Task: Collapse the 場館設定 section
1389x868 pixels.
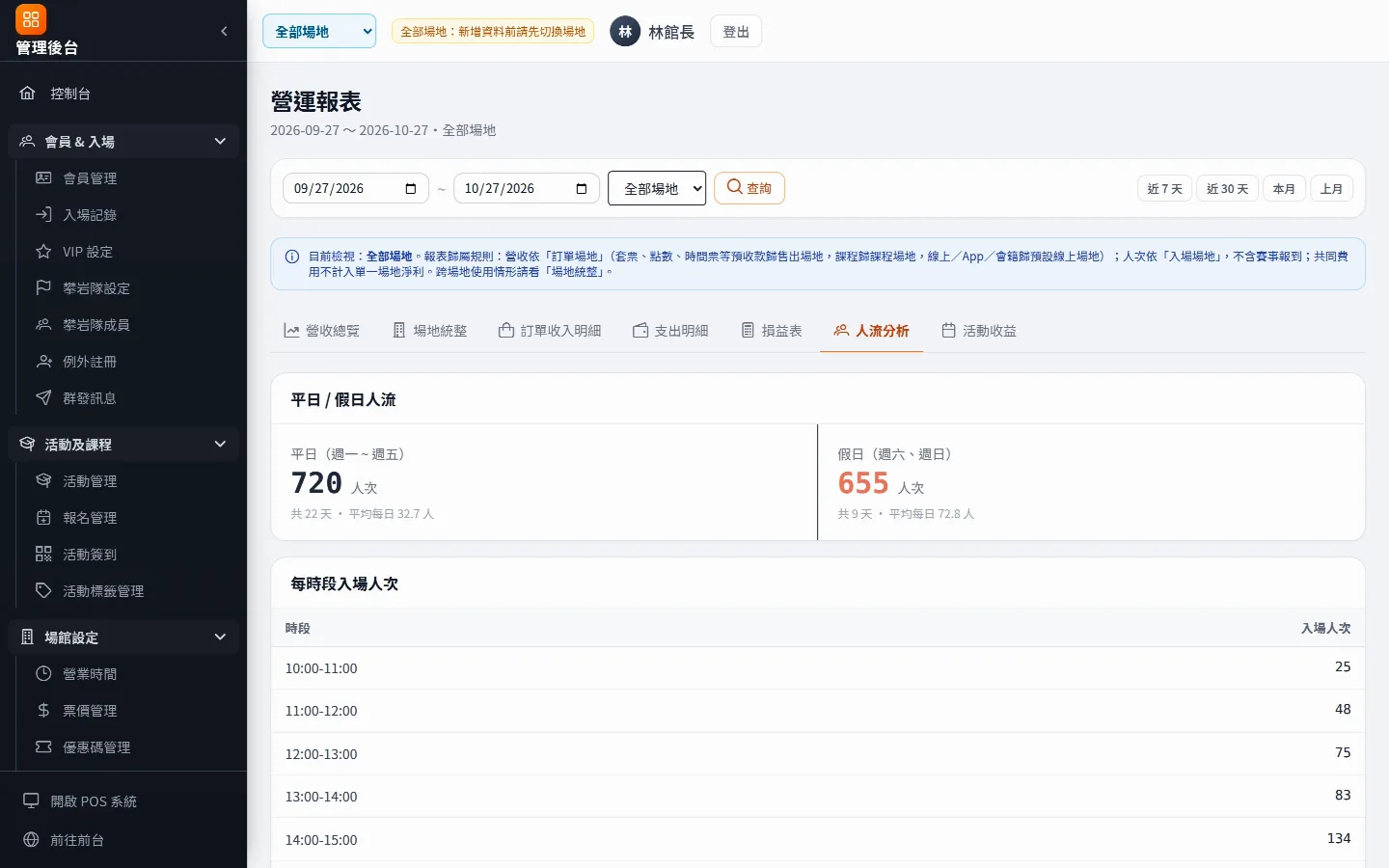Action: (123, 637)
